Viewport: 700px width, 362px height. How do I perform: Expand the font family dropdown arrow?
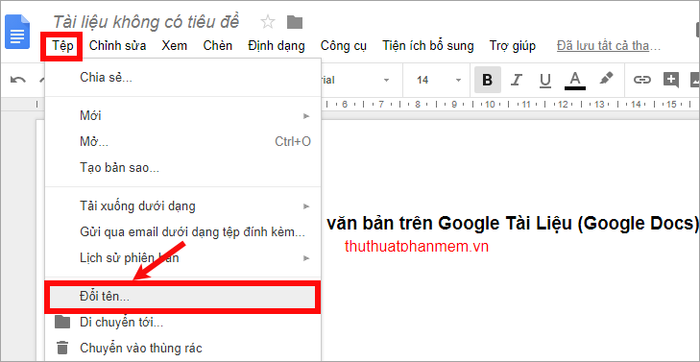(386, 80)
